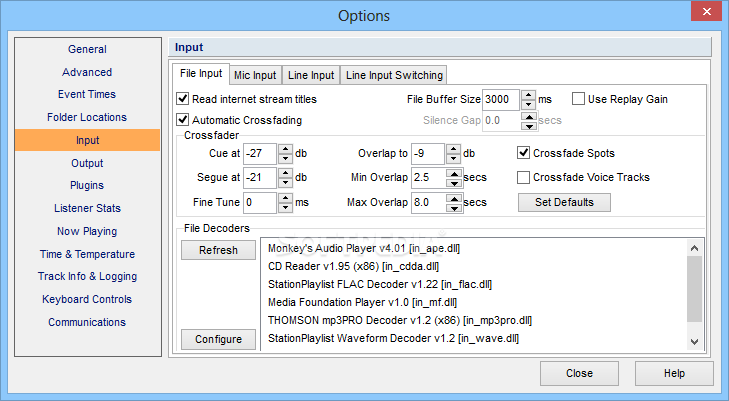Click the Cue at value field
The height and width of the screenshot is (401, 729).
(260, 153)
